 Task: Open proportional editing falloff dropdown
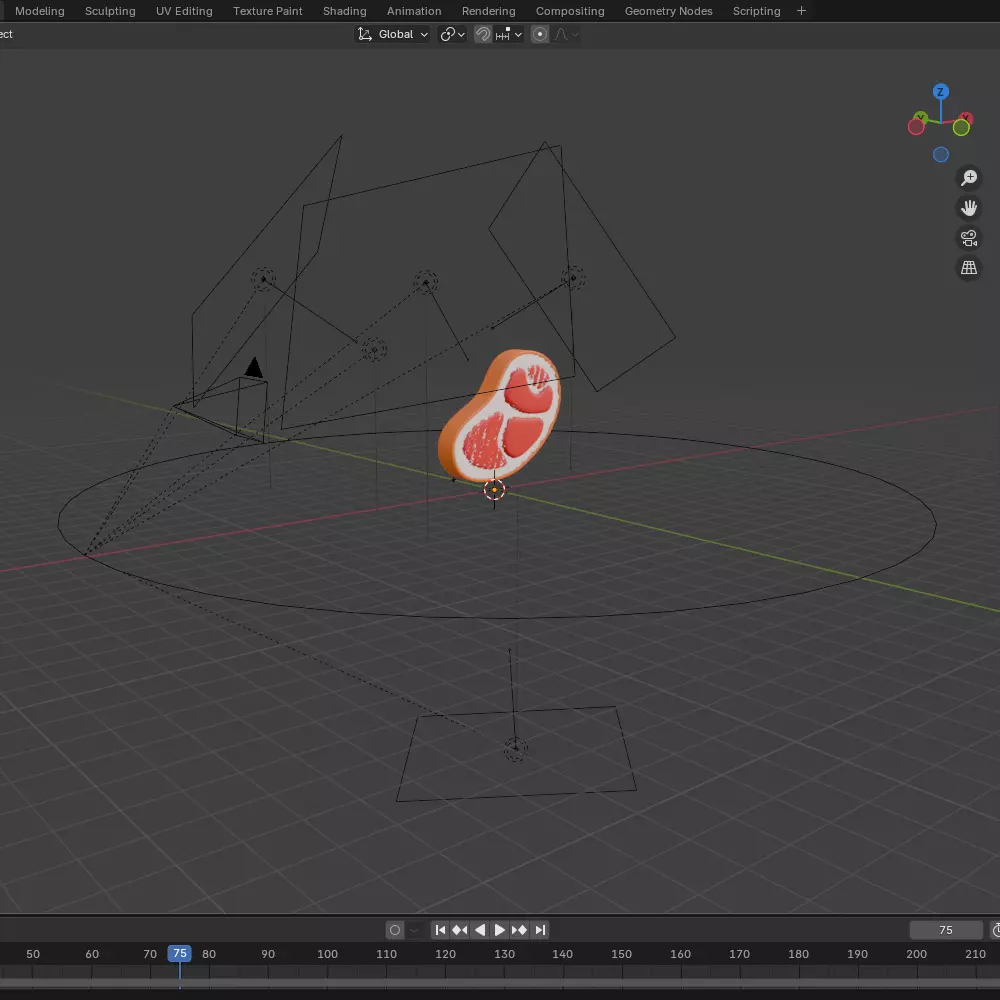point(566,34)
